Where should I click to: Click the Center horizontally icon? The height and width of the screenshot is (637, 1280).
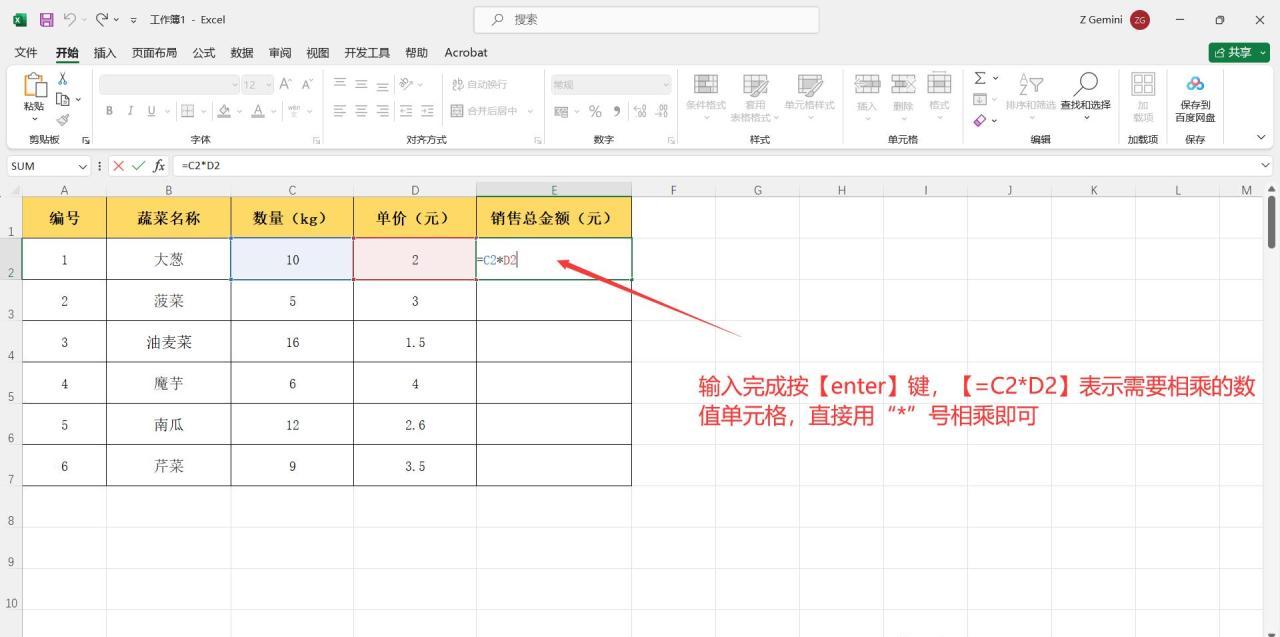(x=362, y=110)
